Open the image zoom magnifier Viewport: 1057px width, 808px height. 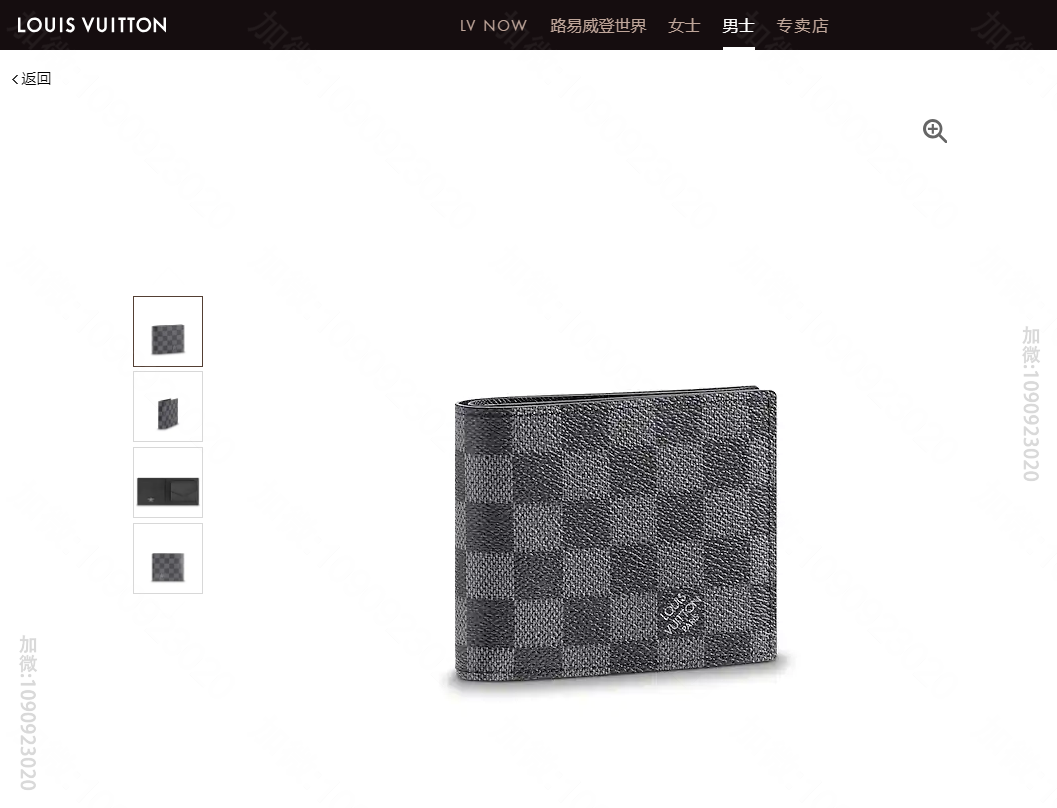tap(934, 131)
